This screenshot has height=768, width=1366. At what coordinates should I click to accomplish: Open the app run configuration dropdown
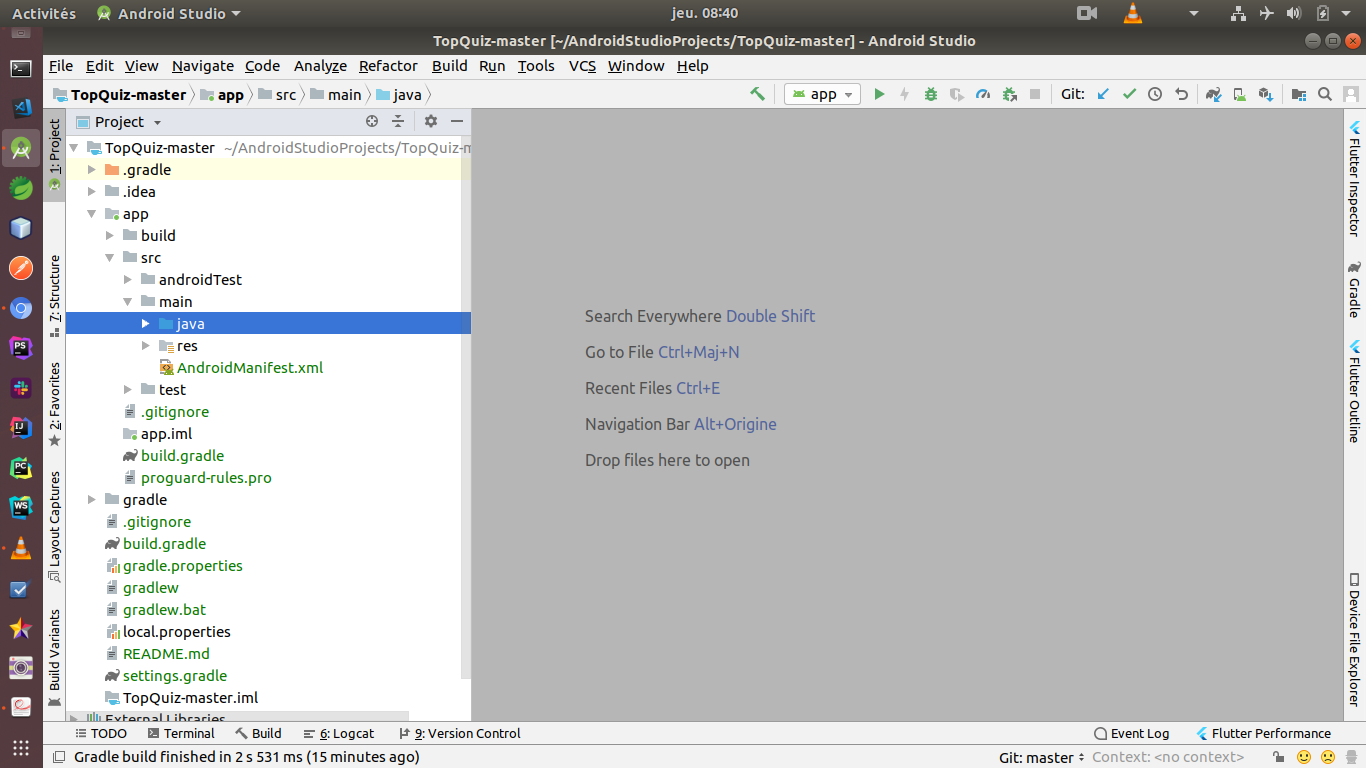pos(822,94)
